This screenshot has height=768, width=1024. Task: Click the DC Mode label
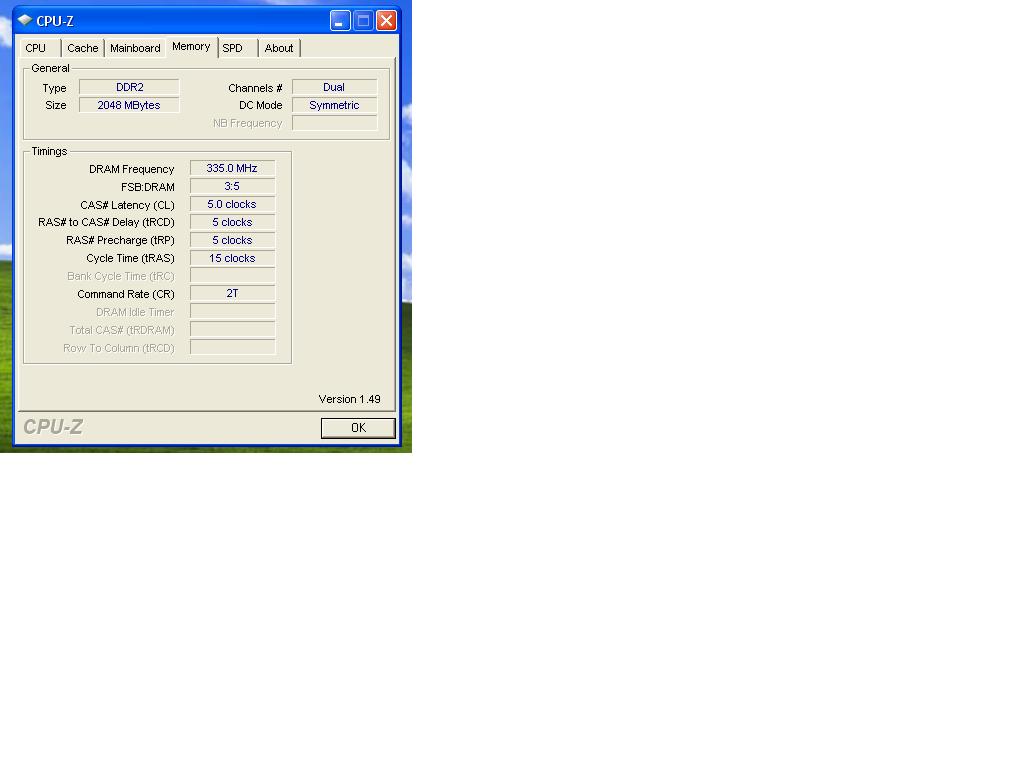[x=261, y=105]
